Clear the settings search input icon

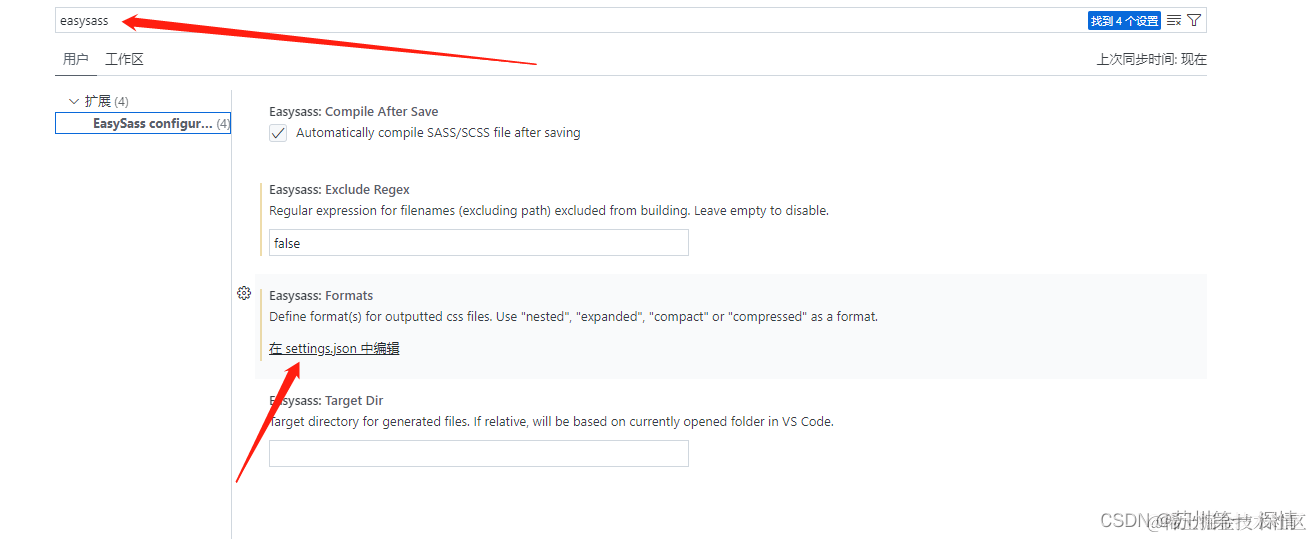pos(1174,20)
